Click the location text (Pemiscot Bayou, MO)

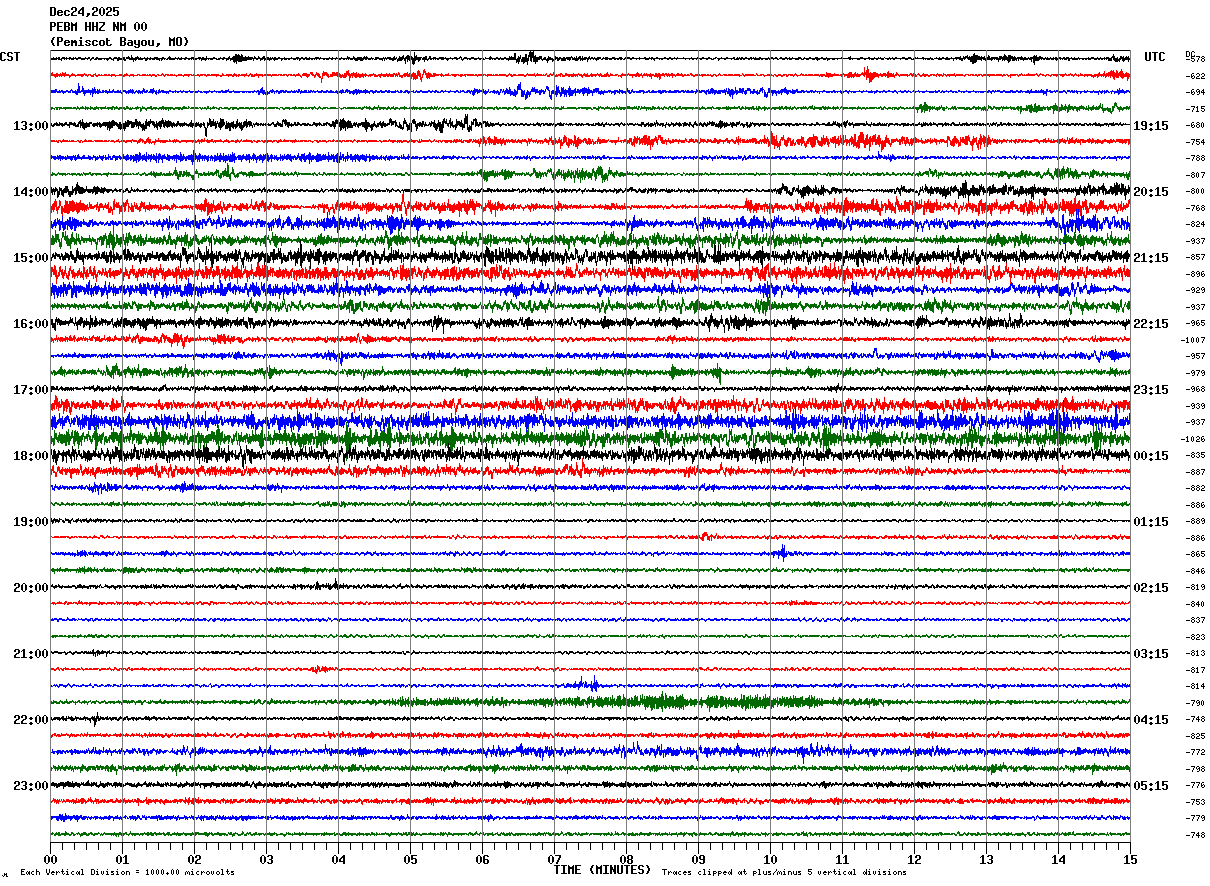119,42
